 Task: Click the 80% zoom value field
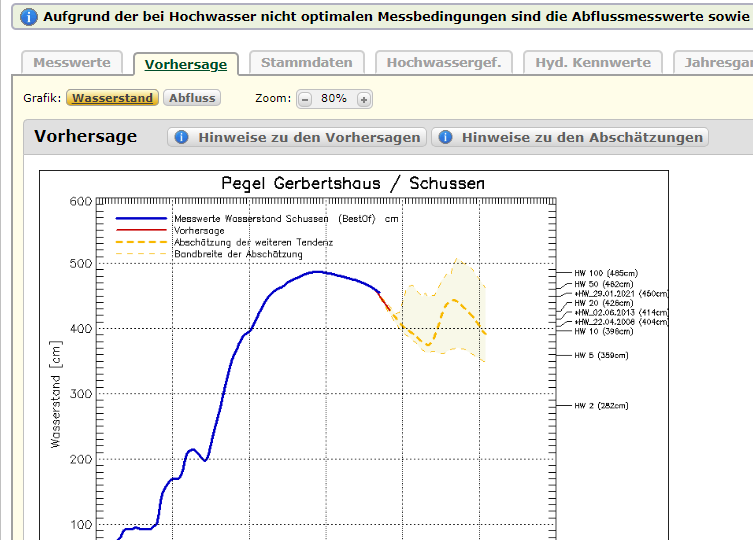[334, 99]
